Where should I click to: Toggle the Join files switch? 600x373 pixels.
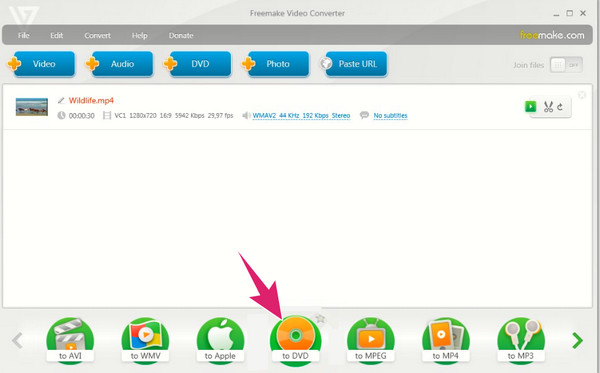(566, 65)
